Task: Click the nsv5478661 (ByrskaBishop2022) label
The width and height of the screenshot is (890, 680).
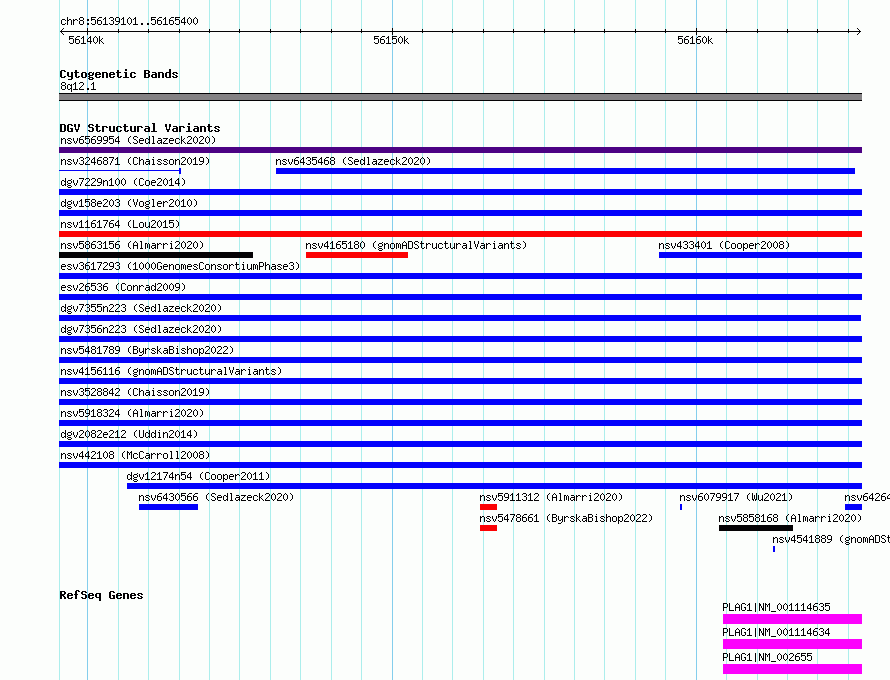Action: point(566,518)
